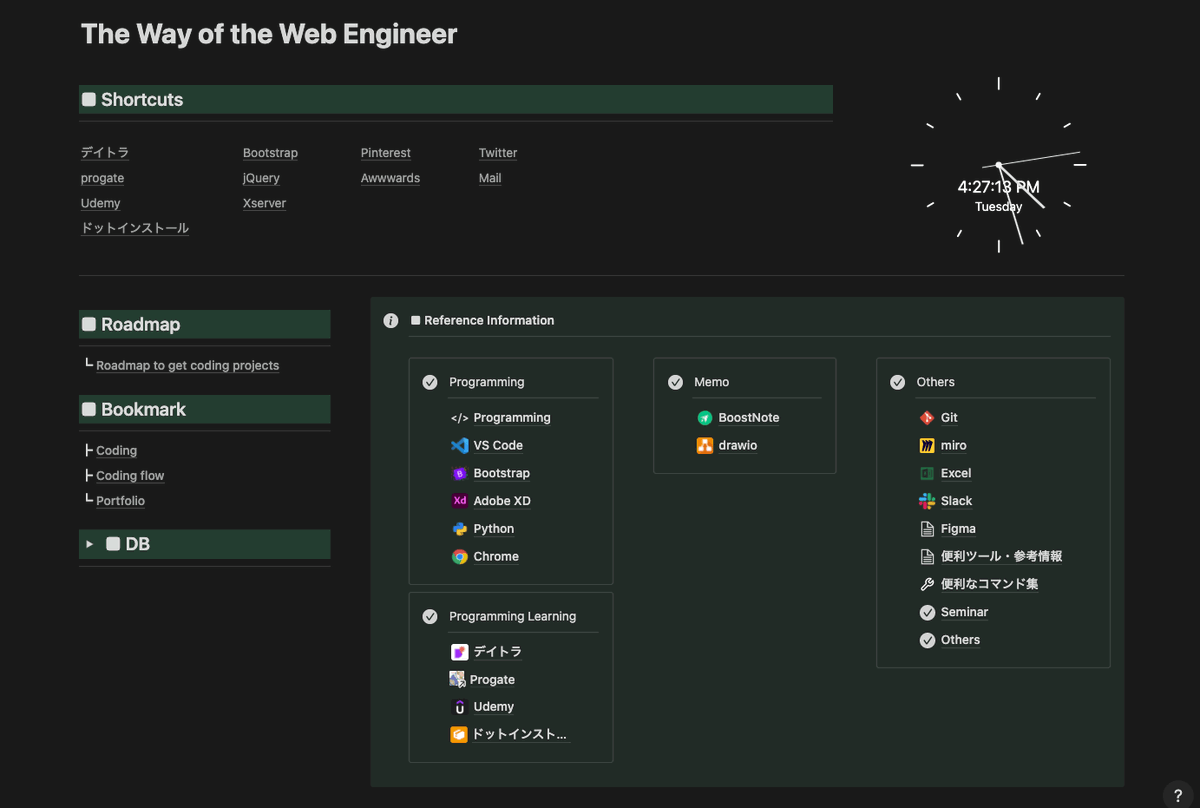Viewport: 1200px width, 808px height.
Task: Open the drawio page link
Action: pyautogui.click(x=738, y=446)
